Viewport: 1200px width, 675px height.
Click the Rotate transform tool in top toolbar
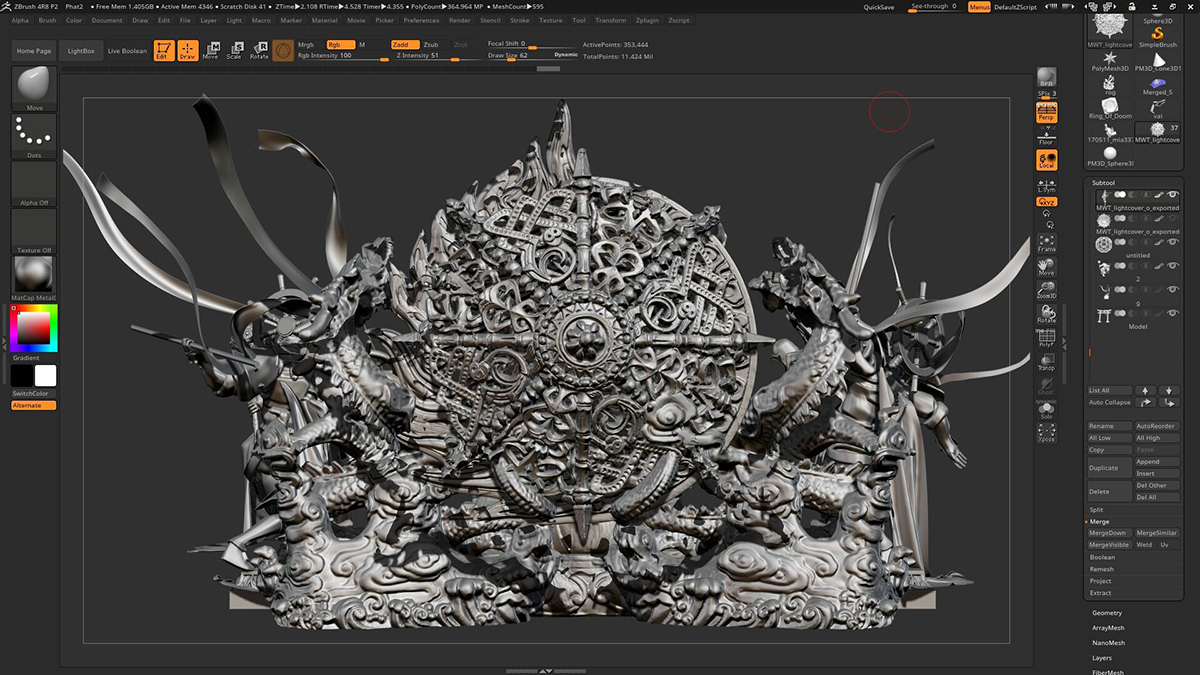(x=259, y=50)
